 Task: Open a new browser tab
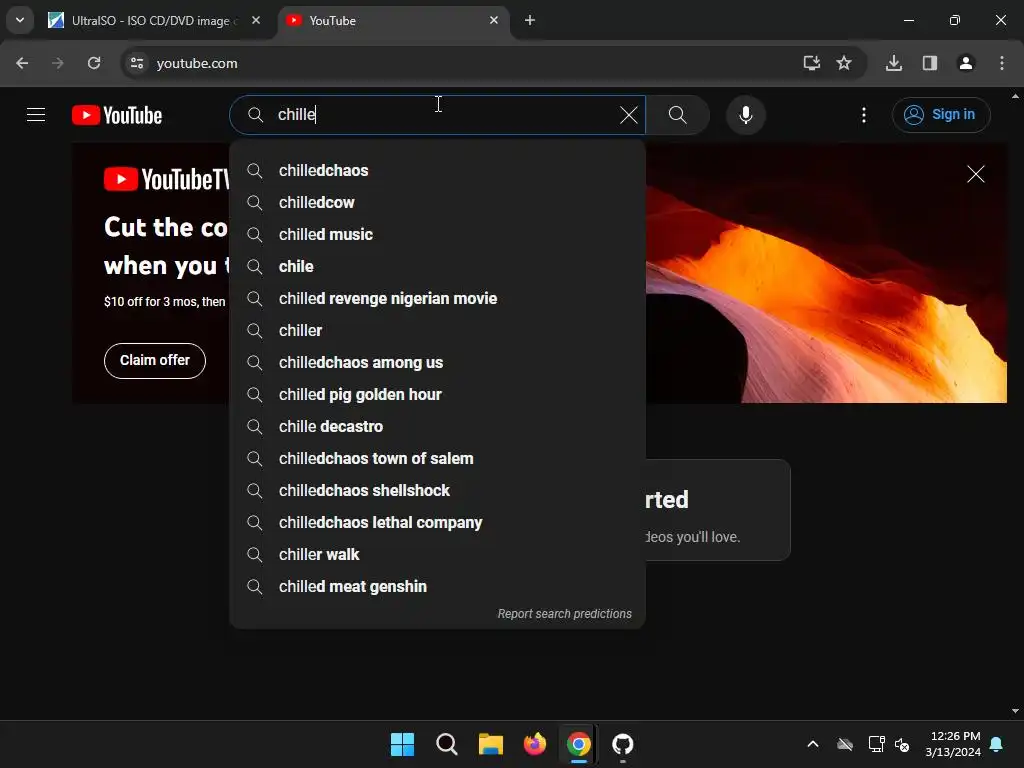(x=530, y=20)
